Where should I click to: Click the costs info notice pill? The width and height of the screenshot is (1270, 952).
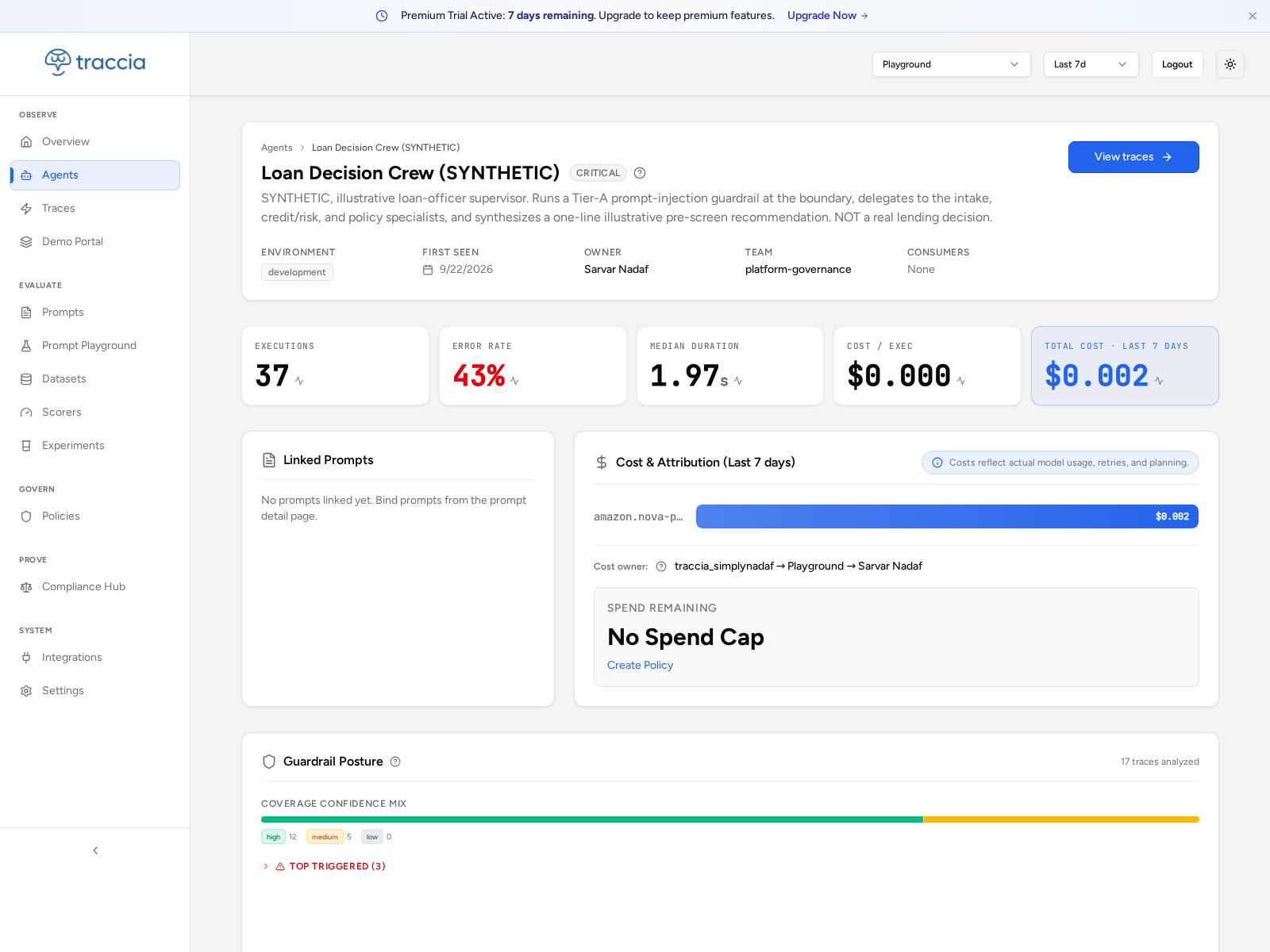click(x=1060, y=463)
